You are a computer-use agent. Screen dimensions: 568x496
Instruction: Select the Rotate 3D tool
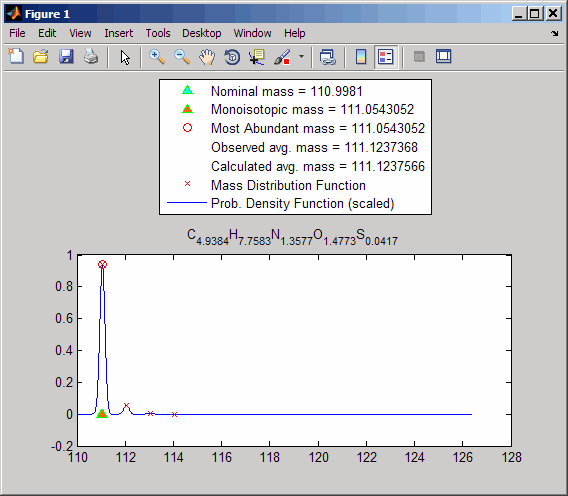[232, 57]
